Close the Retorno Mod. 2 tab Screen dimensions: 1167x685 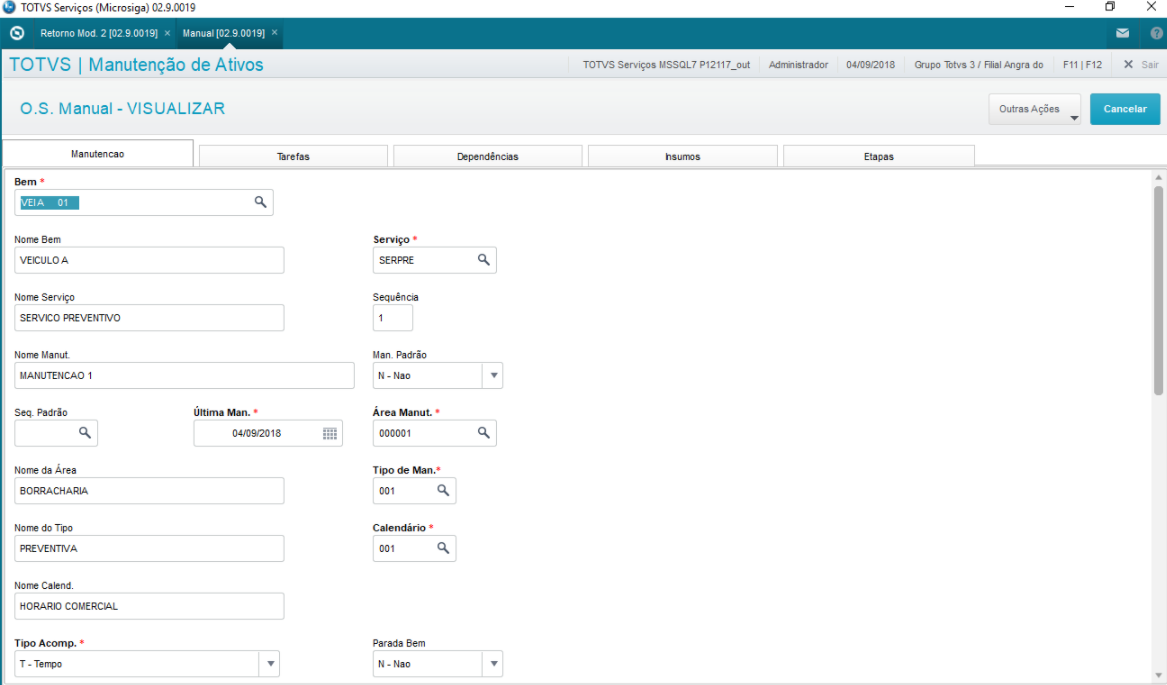click(167, 33)
